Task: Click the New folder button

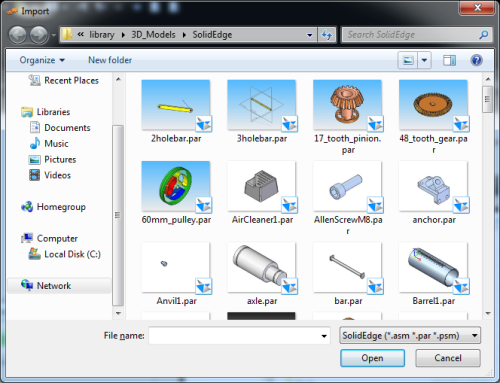Action: 110,60
